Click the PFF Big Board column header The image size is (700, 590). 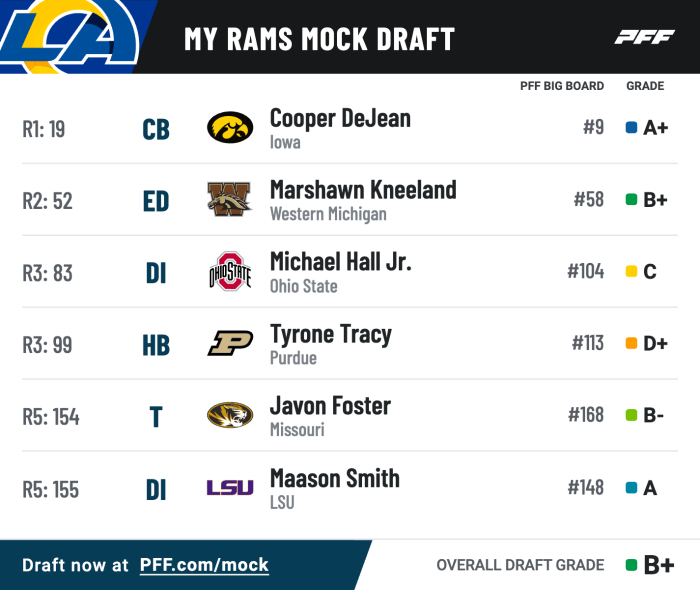tap(562, 86)
